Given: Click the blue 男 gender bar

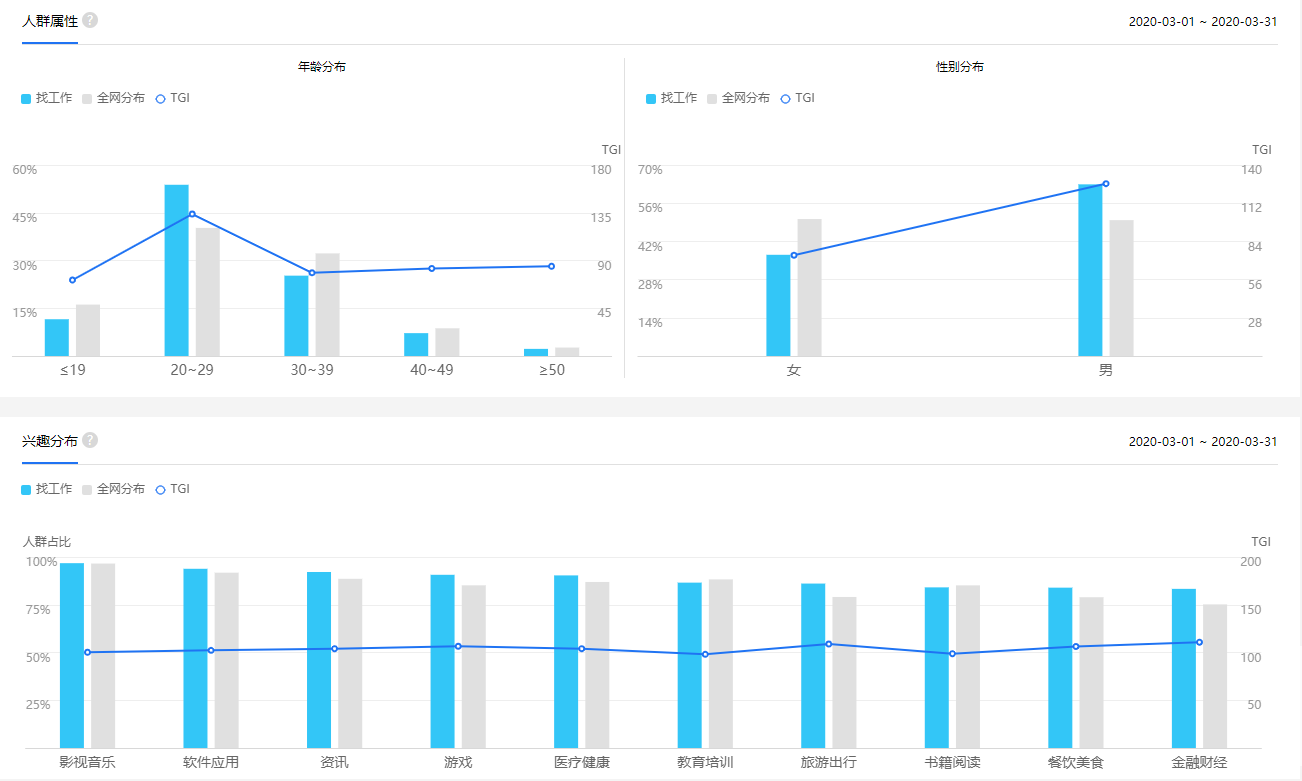Looking at the screenshot, I should click(1090, 270).
